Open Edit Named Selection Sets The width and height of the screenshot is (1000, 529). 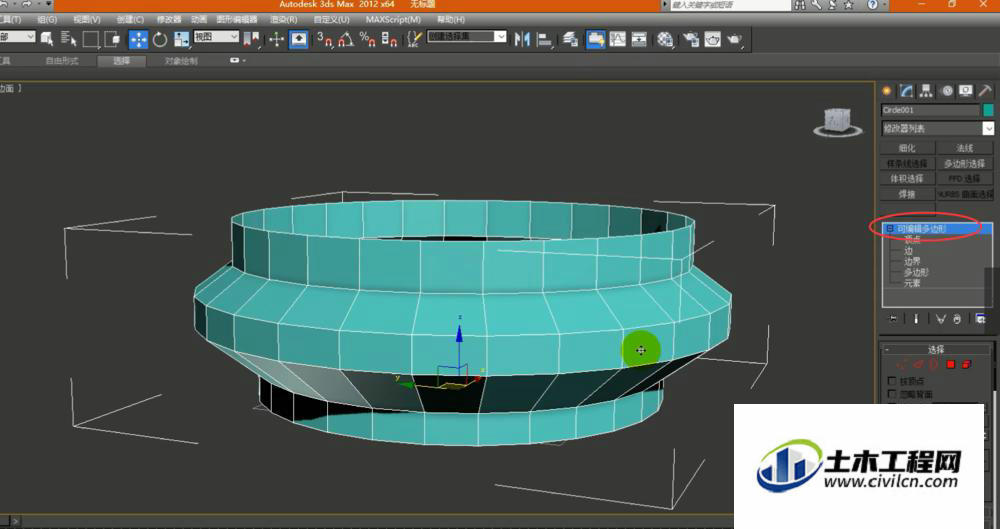[415, 40]
